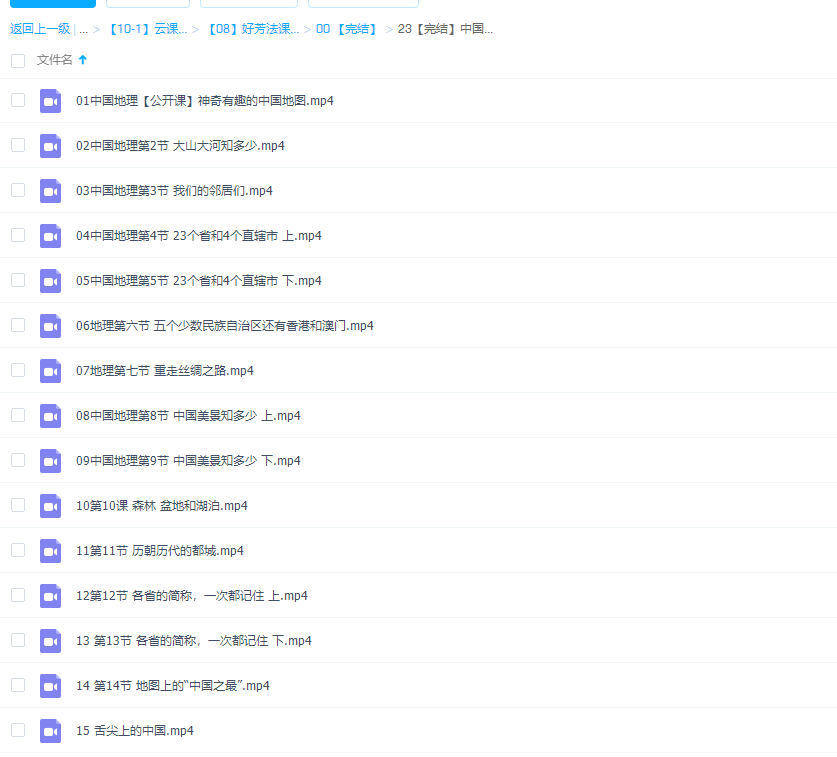
Task: Select checkbox for 09中国地理第9节 中国美景知多少 下
Action: pyautogui.click(x=18, y=460)
